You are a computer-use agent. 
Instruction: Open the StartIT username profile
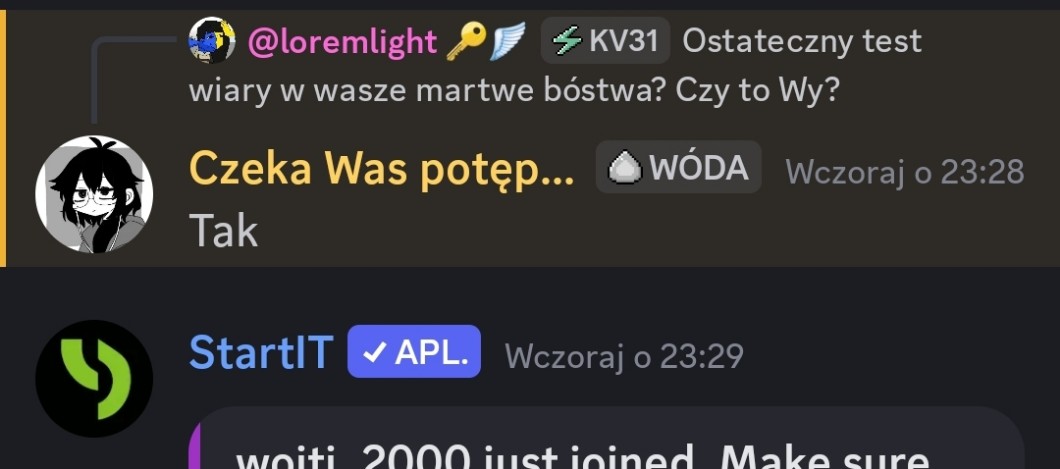[x=262, y=352]
